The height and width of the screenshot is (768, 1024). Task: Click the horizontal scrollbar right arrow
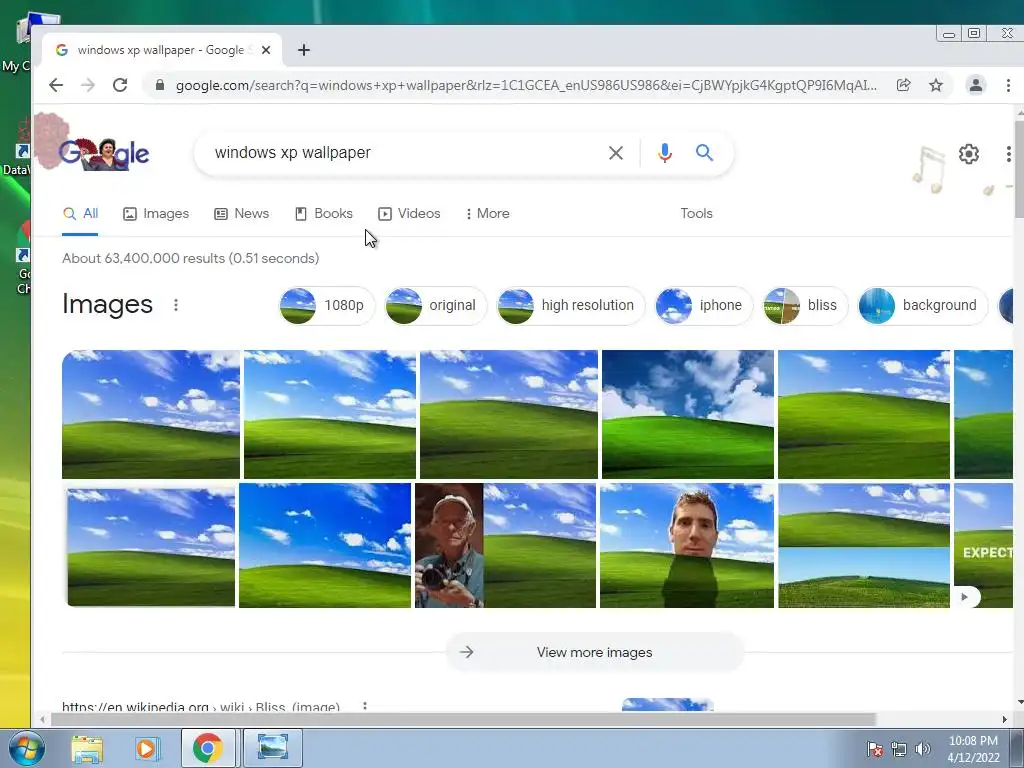point(1004,720)
